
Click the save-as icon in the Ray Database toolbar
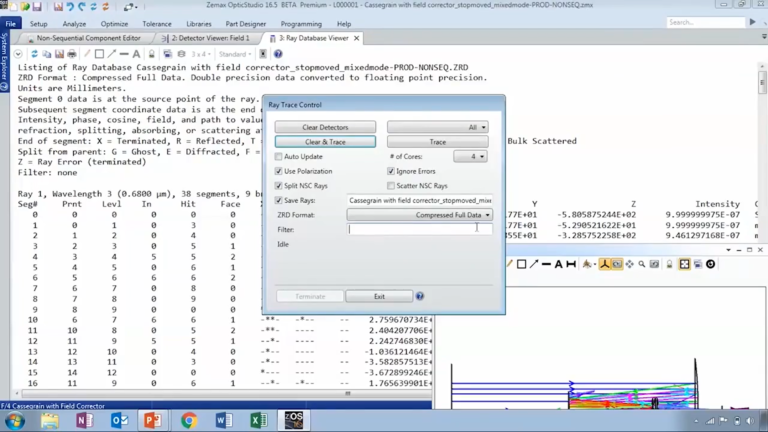click(x=59, y=54)
